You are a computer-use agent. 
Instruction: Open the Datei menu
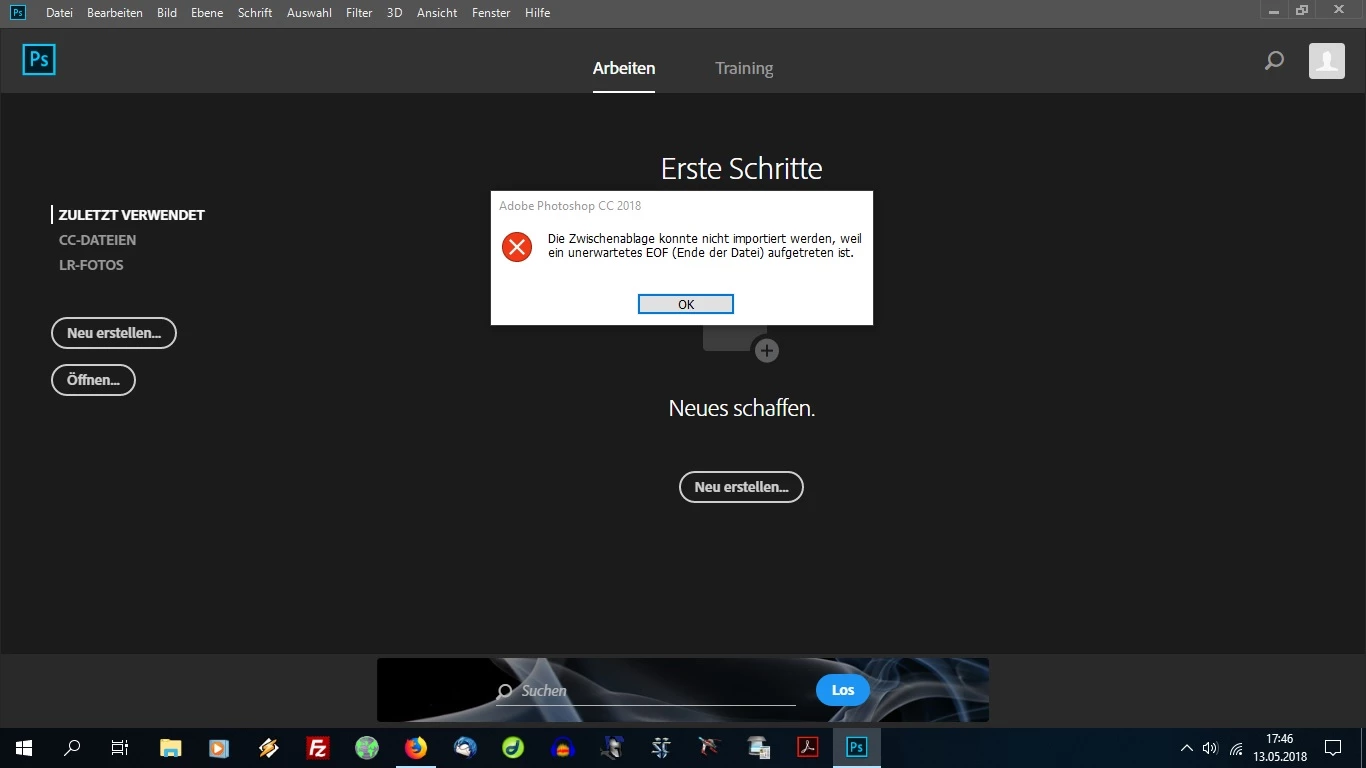point(59,13)
